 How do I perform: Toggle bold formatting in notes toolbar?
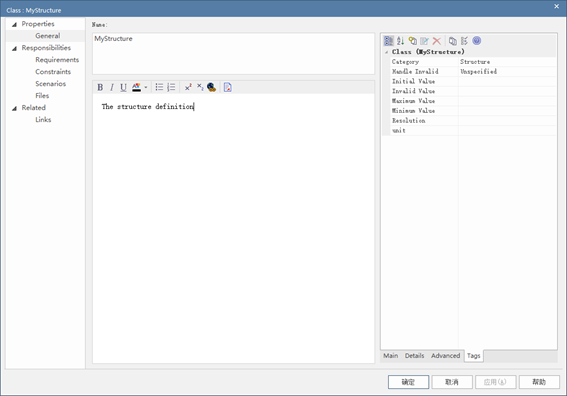(100, 87)
